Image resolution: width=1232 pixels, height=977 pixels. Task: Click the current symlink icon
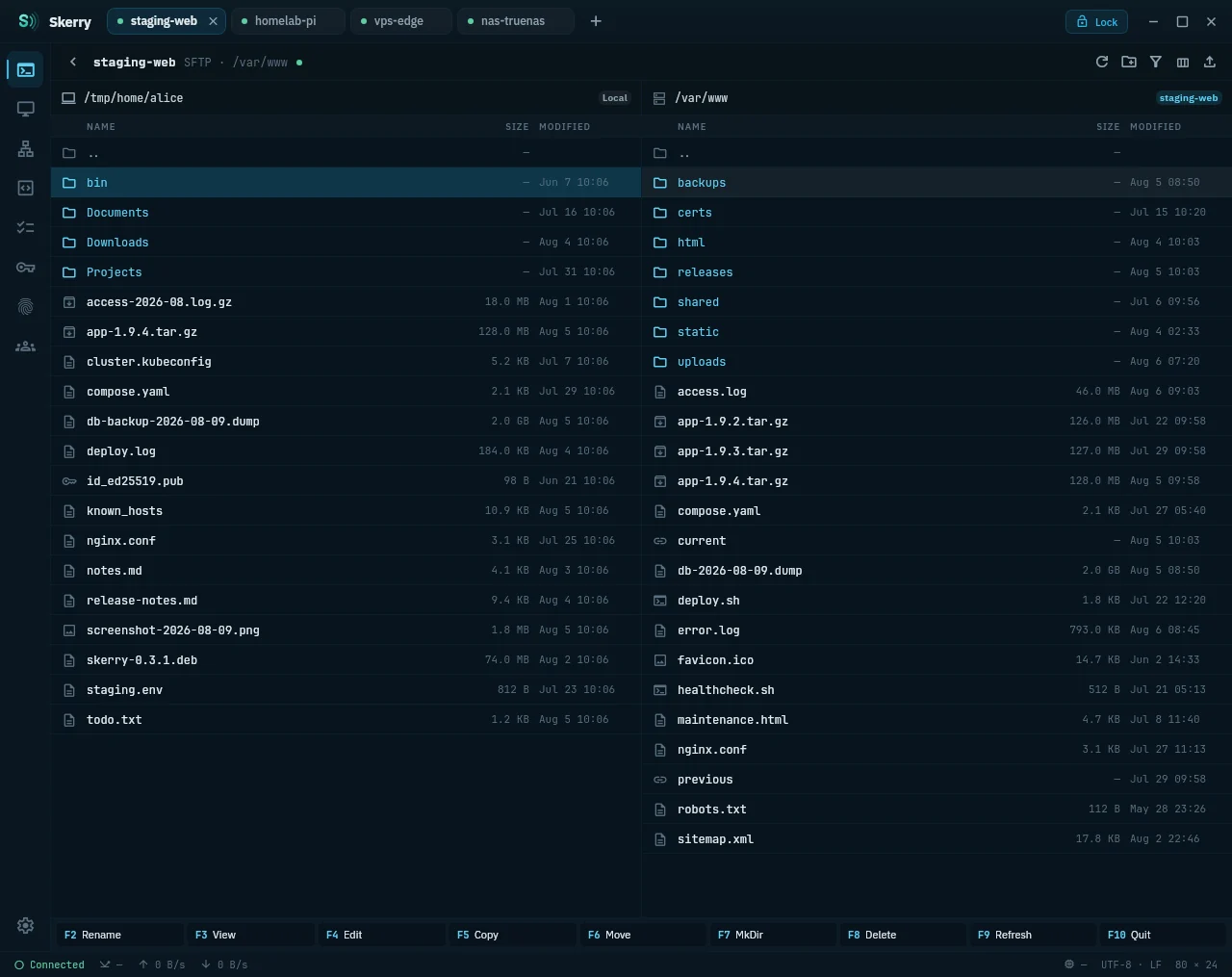pos(660,541)
